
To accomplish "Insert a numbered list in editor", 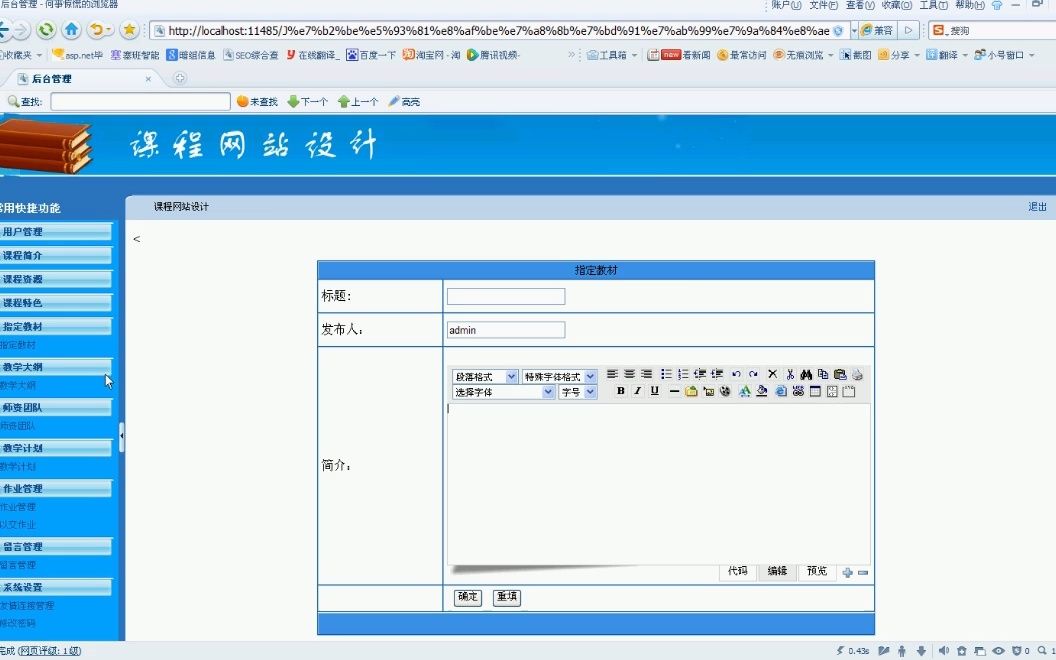I will [683, 374].
